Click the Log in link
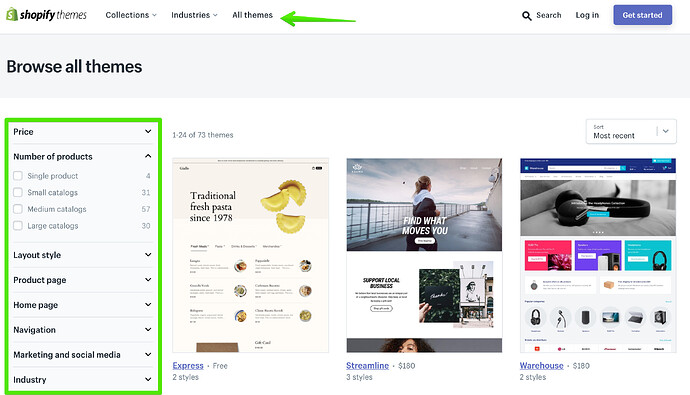 (x=587, y=15)
